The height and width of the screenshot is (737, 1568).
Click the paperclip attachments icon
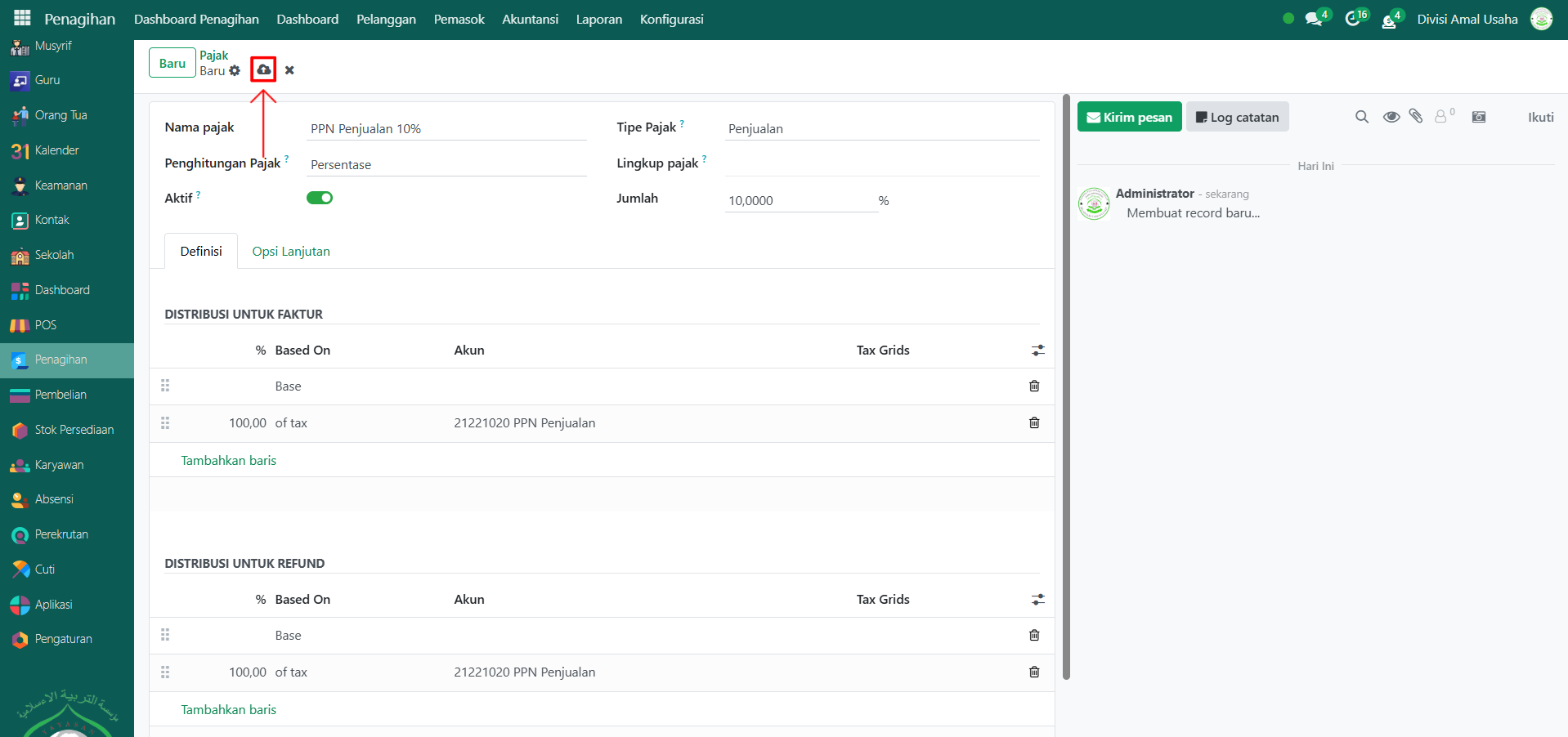point(1416,117)
